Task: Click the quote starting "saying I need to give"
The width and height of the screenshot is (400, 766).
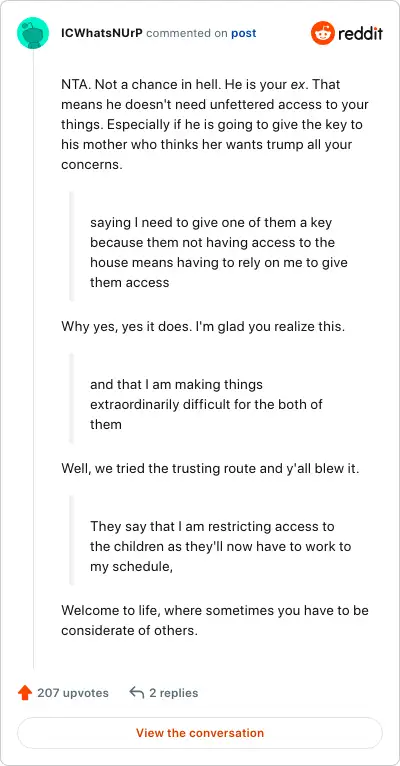Action: [219, 252]
